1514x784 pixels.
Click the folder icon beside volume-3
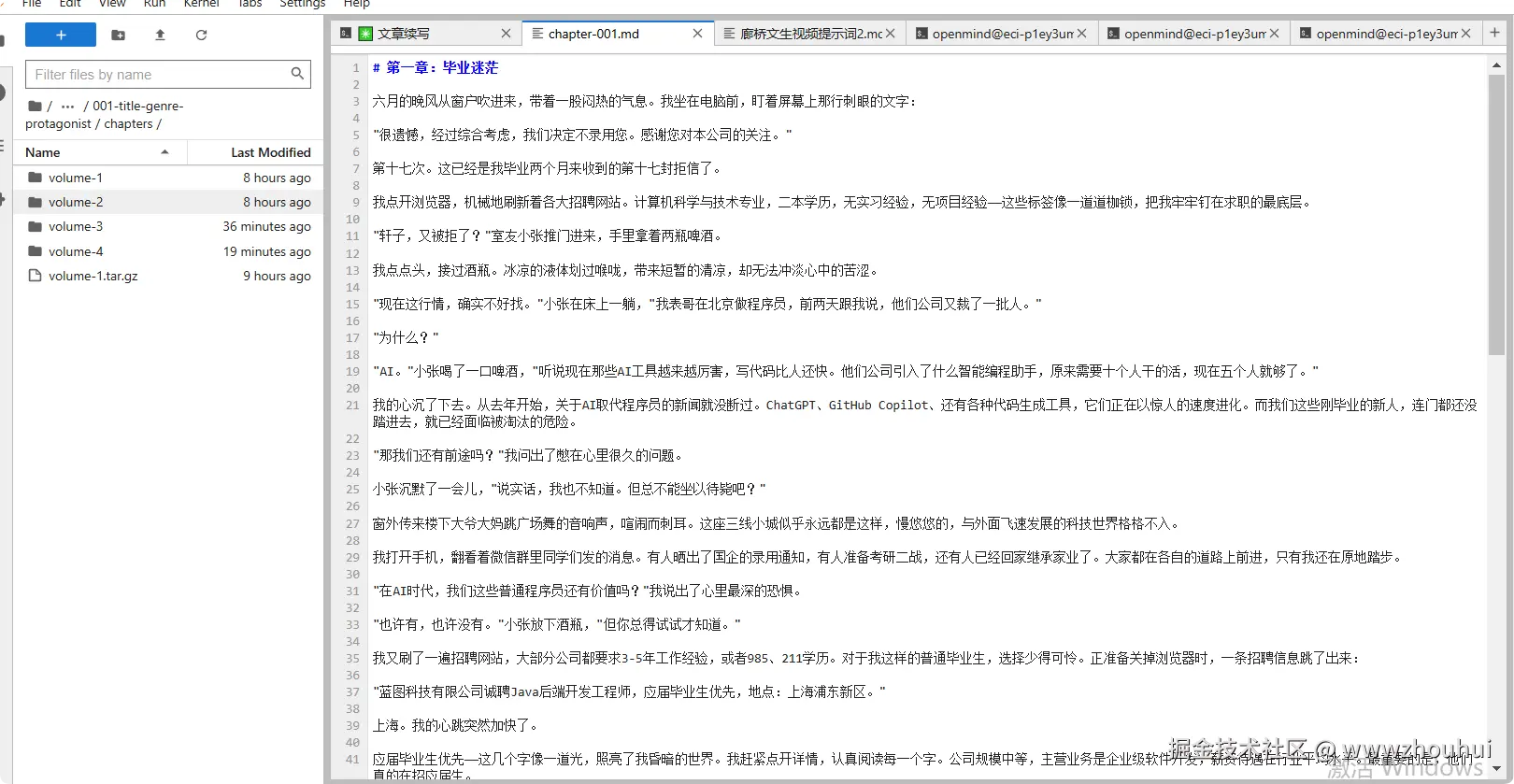[36, 226]
